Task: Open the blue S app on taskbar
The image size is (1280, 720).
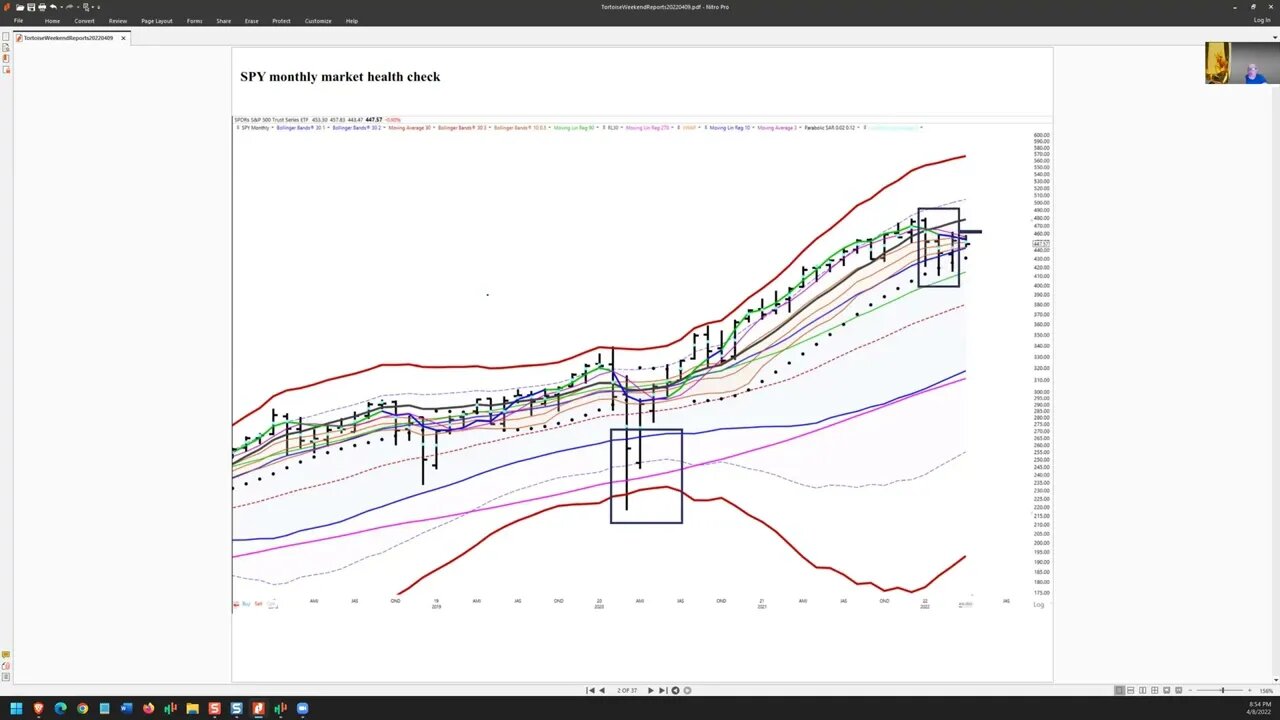Action: point(236,709)
